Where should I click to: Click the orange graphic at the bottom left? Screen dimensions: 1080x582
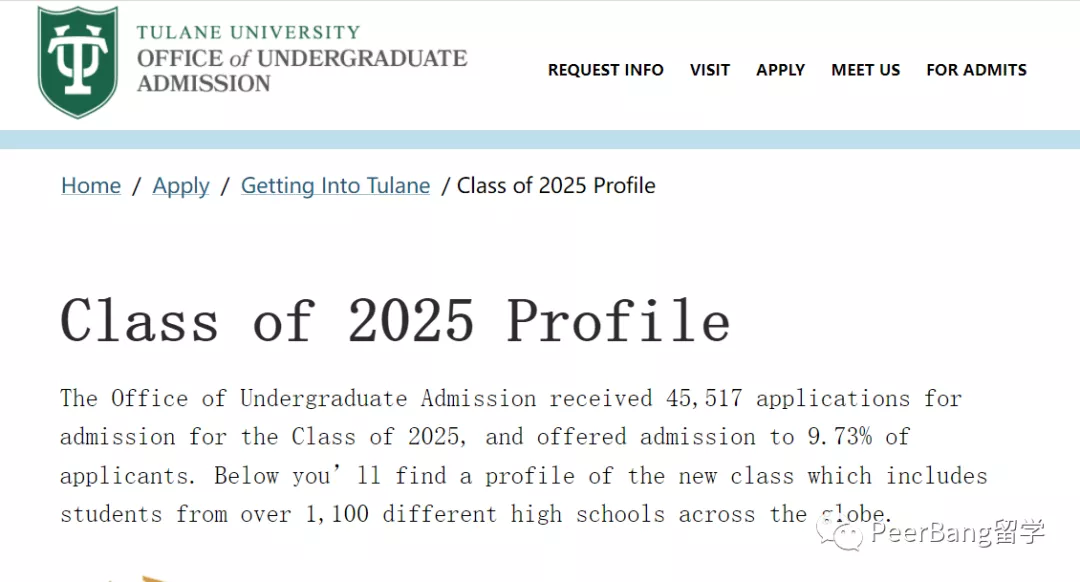[150, 578]
